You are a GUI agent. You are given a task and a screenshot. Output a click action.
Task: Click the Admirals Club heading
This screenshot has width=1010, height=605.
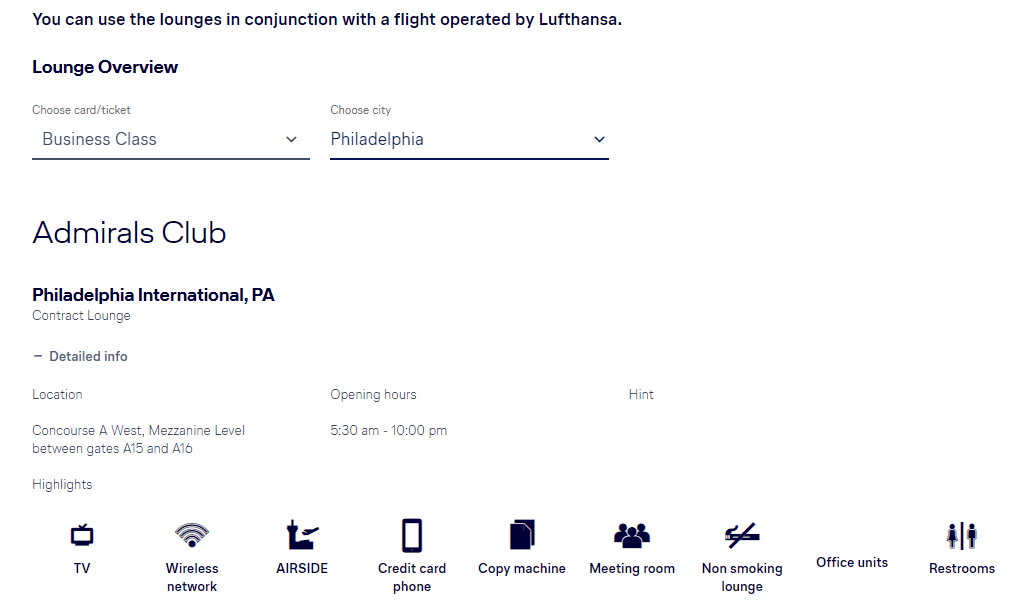[x=129, y=233]
